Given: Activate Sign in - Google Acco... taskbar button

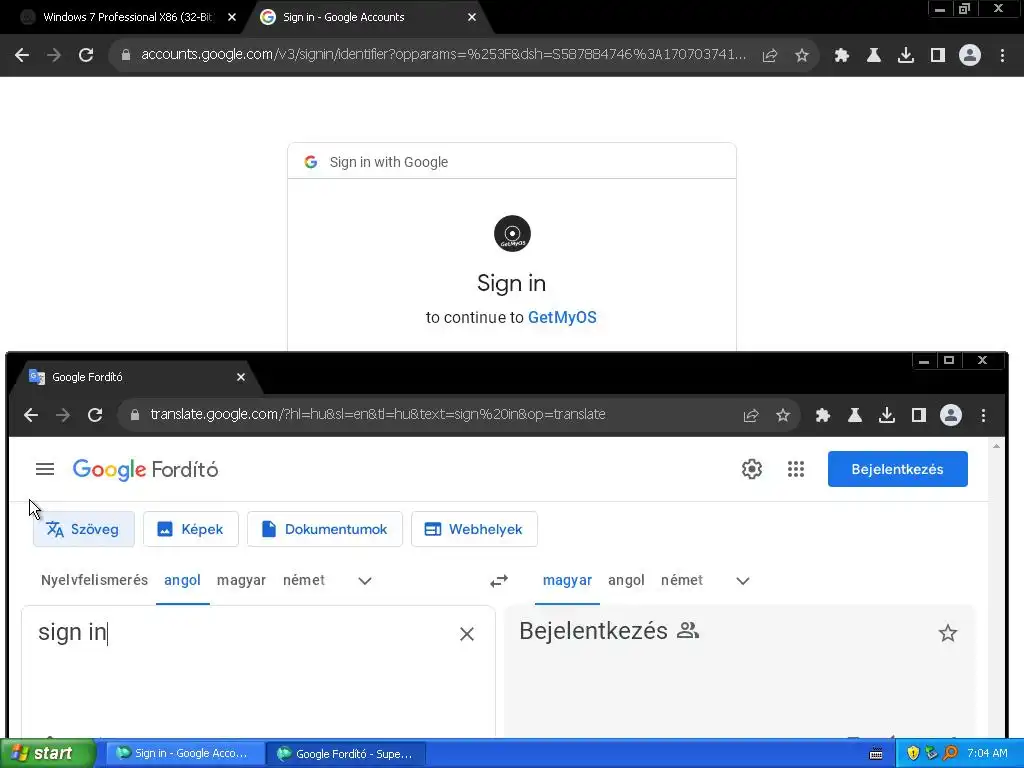Looking at the screenshot, I should [185, 754].
